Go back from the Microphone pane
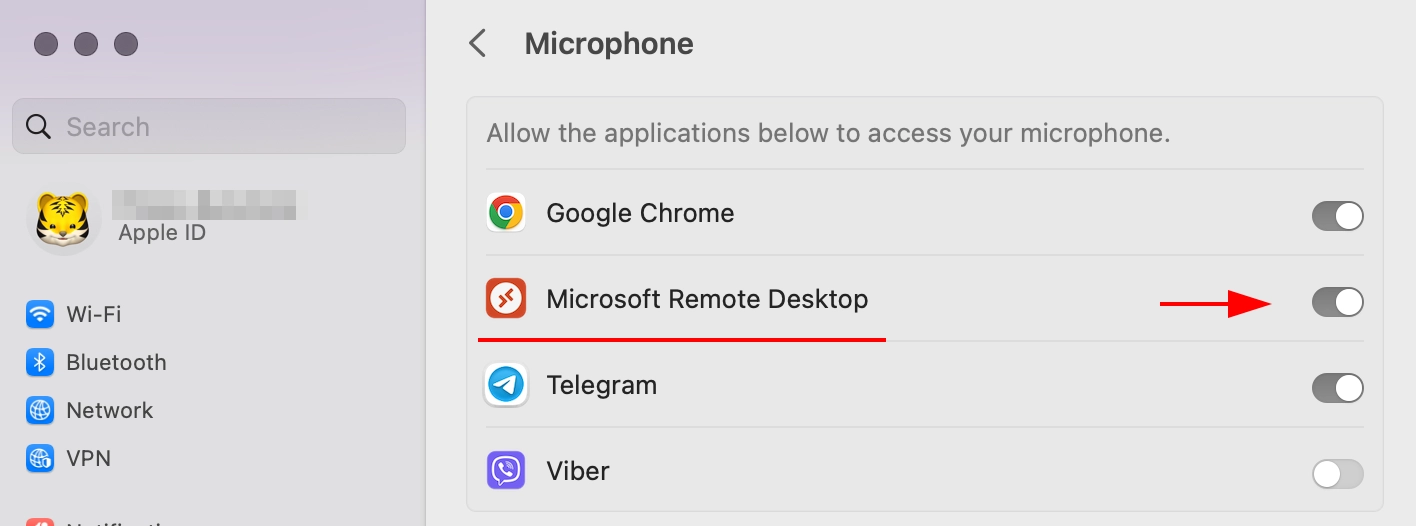This screenshot has width=1416, height=526. pos(478,44)
